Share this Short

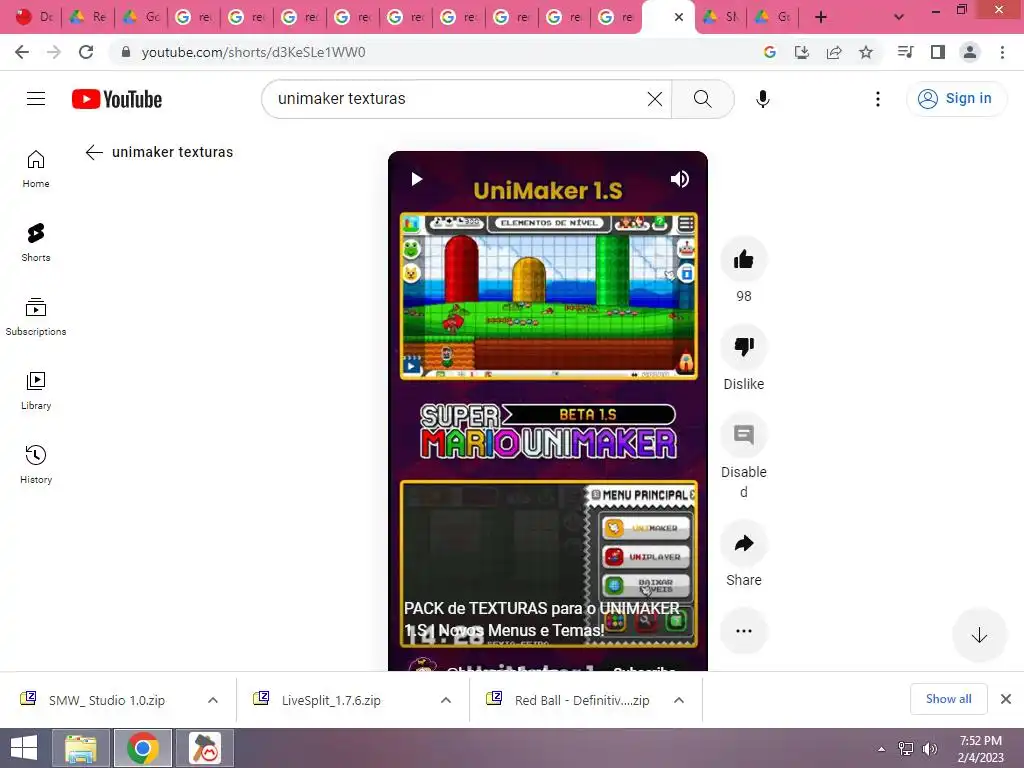tap(743, 543)
